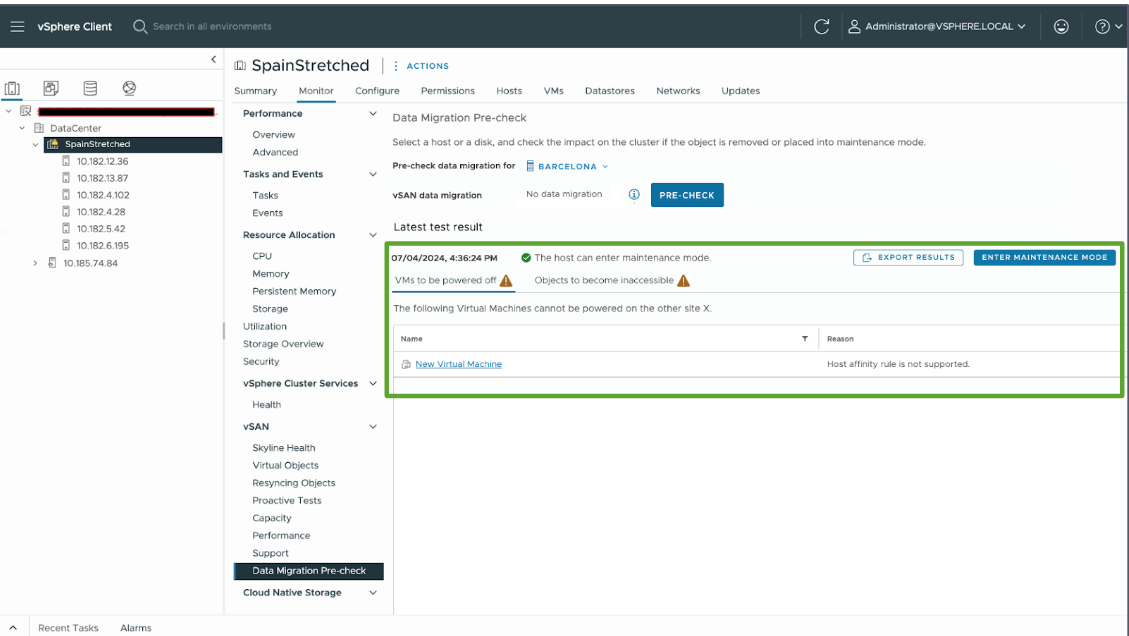Click the vSAN data migration info icon

pyautogui.click(x=634, y=194)
